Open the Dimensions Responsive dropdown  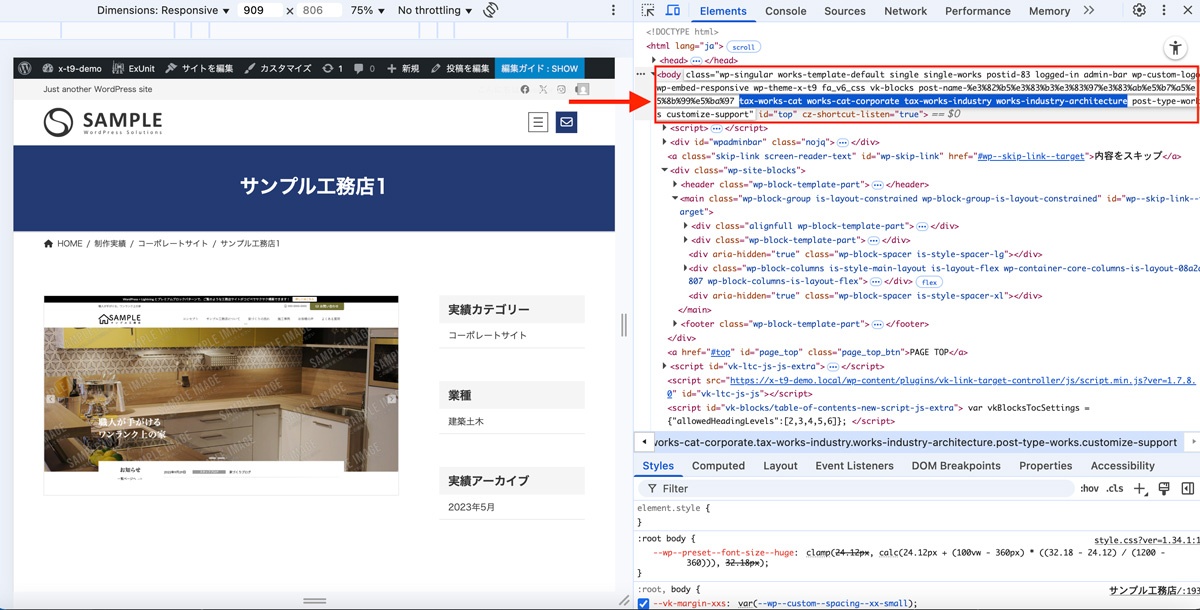coord(163,10)
